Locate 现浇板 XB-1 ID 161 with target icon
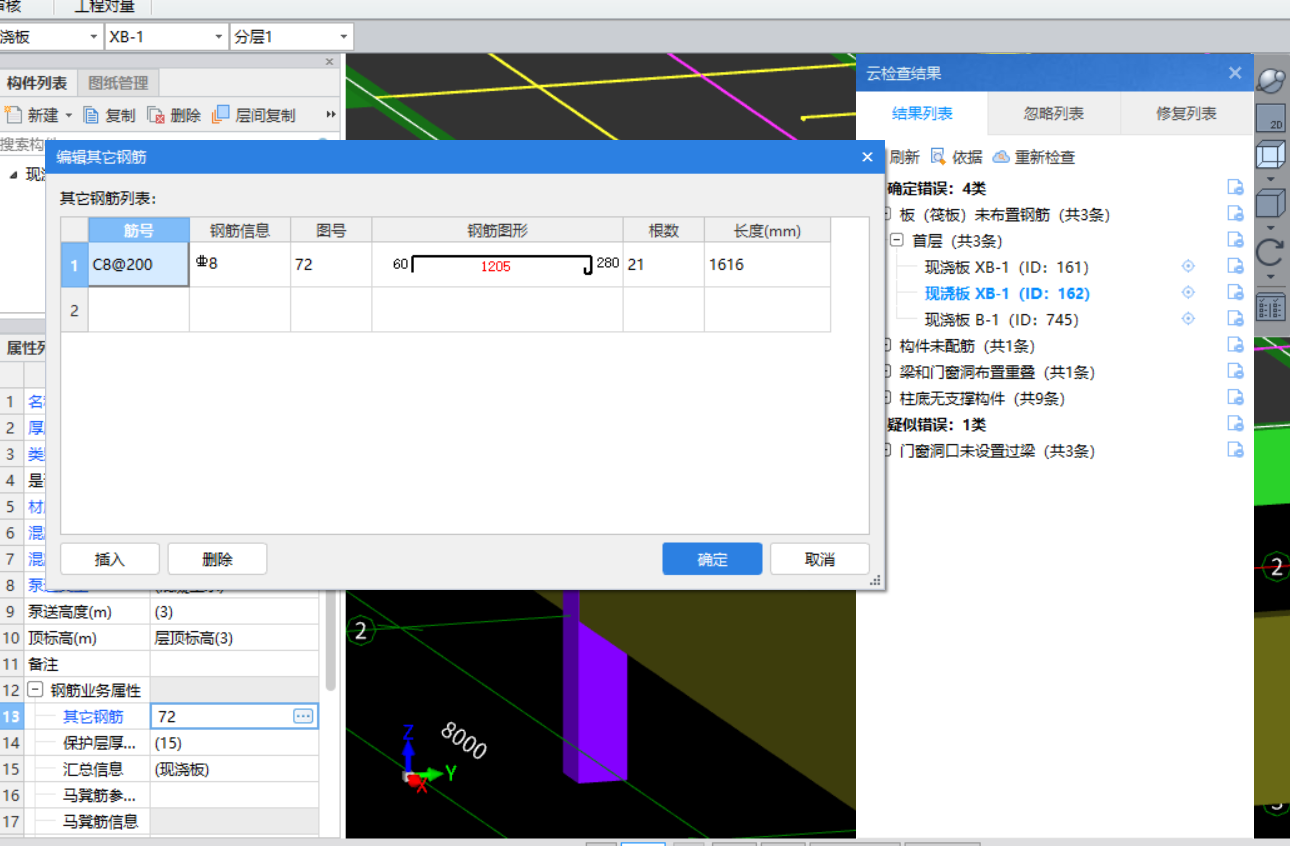1290x846 pixels. pos(1188,267)
